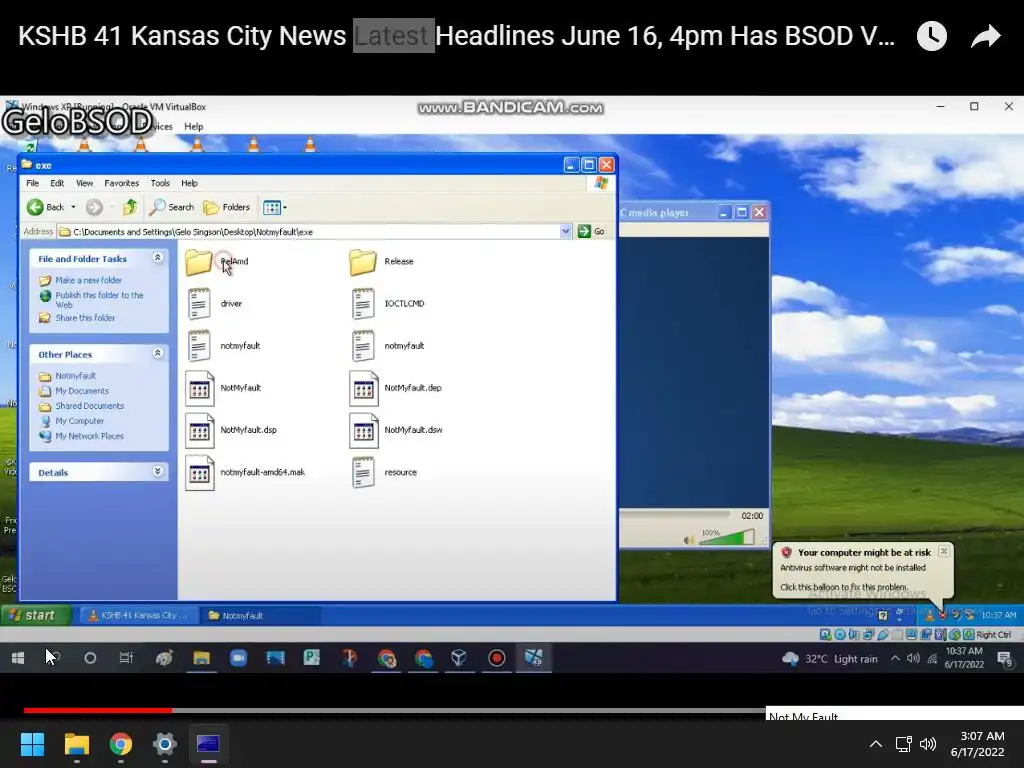
Task: Click Share this folder link
Action: coord(85,317)
